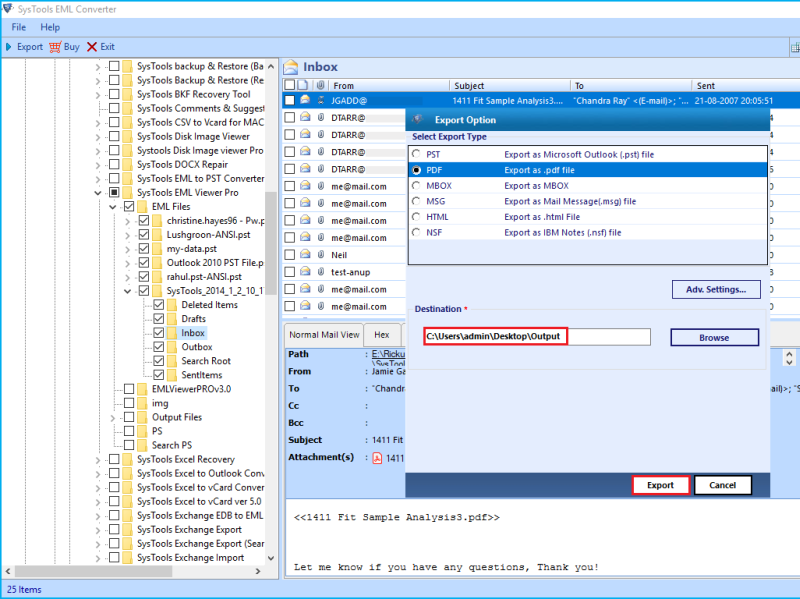Switch to the Hex tab
This screenshot has width=800, height=599.
coord(382,335)
